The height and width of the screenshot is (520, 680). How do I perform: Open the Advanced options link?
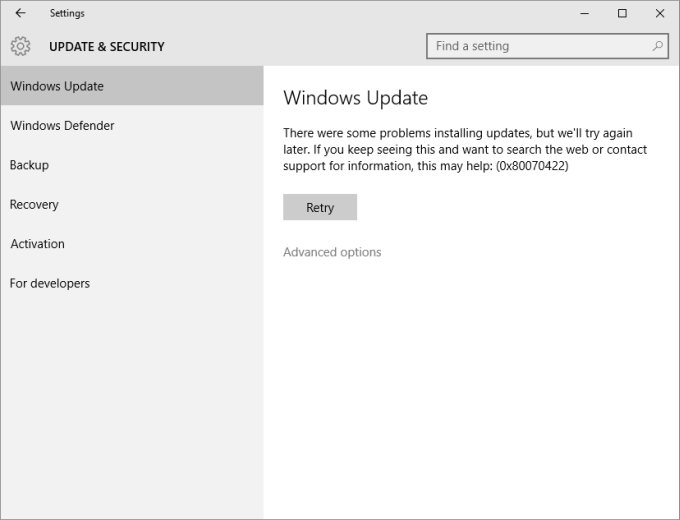(x=332, y=252)
